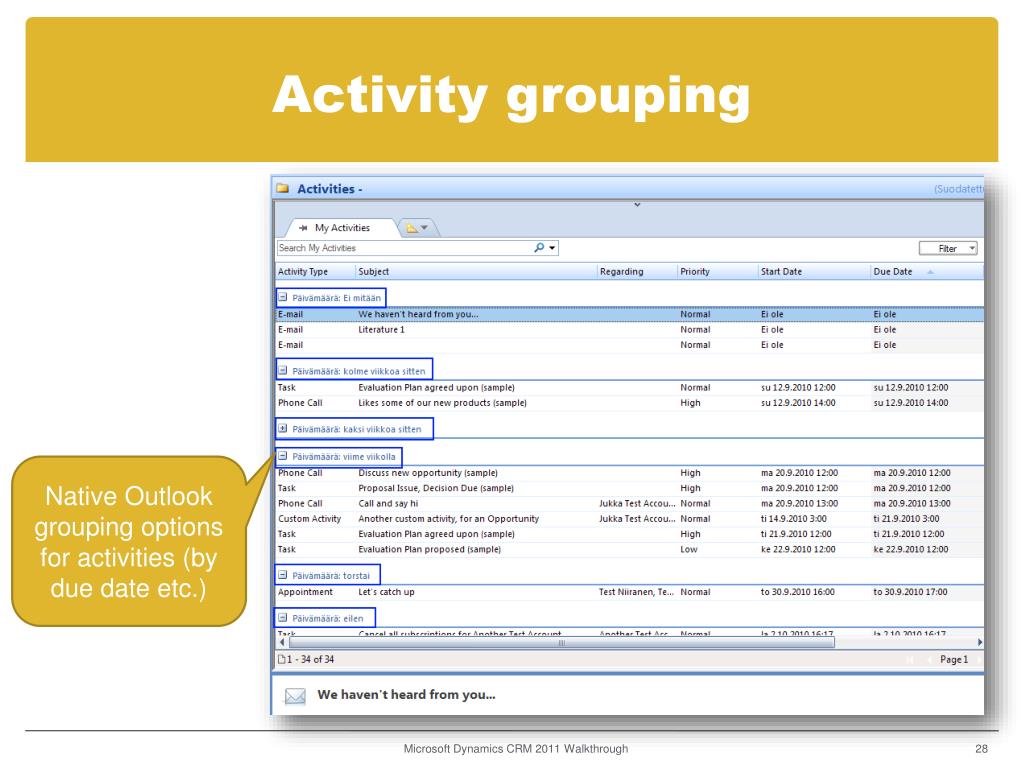Click the "Low" priority cell

[x=689, y=549]
